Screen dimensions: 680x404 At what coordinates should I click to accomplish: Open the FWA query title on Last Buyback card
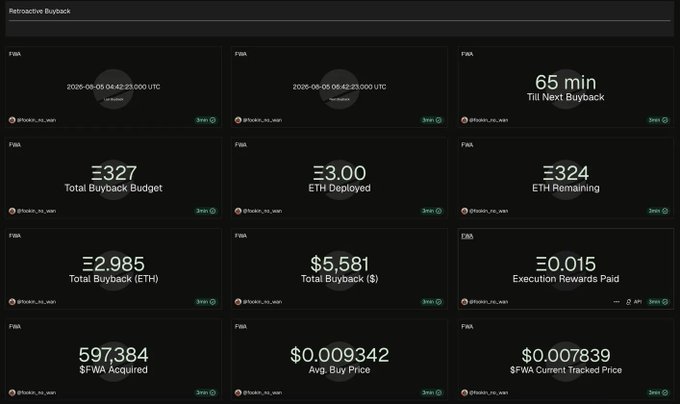[15, 54]
